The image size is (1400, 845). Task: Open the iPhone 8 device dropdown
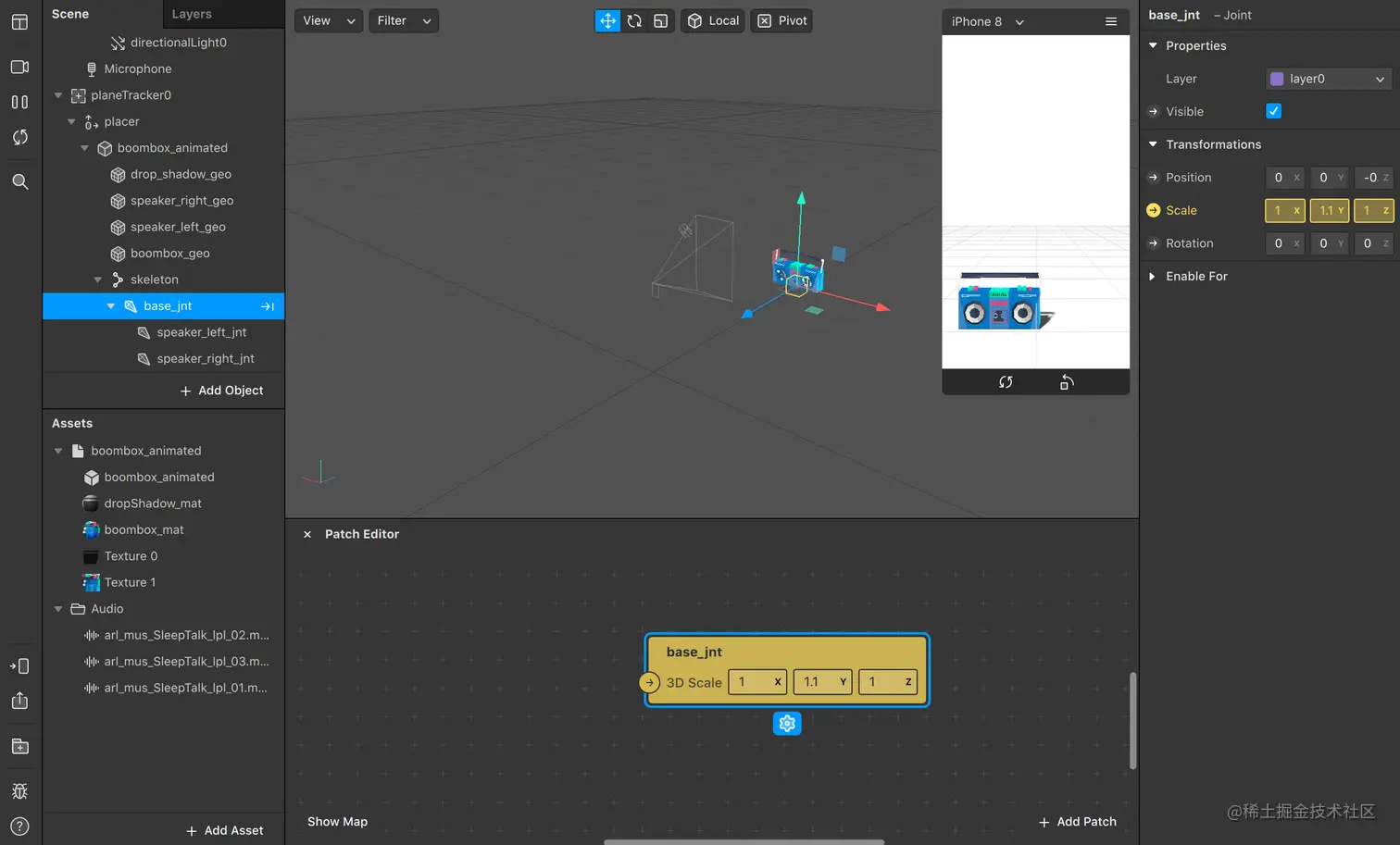[988, 21]
